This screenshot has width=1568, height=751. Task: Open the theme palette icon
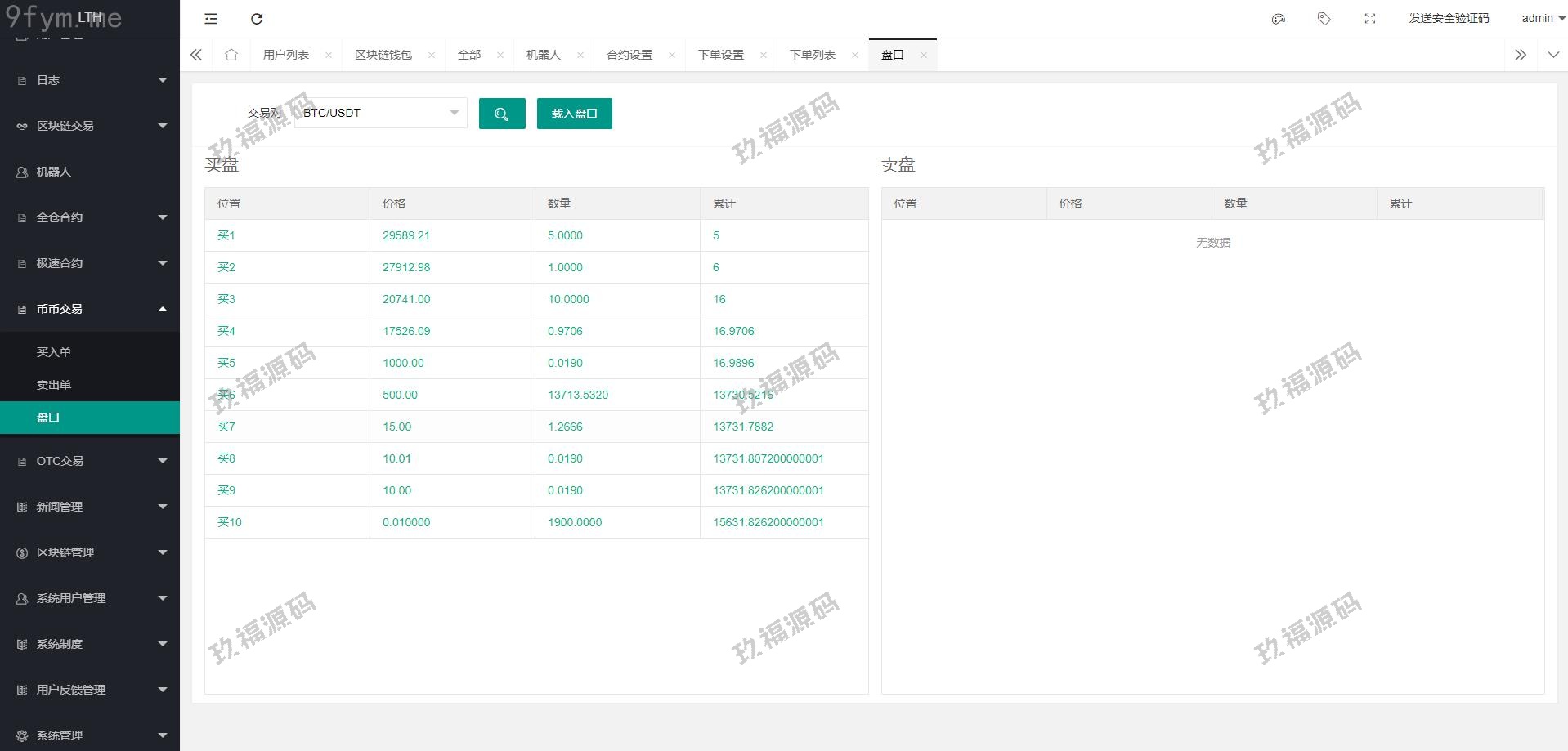[x=1279, y=19]
